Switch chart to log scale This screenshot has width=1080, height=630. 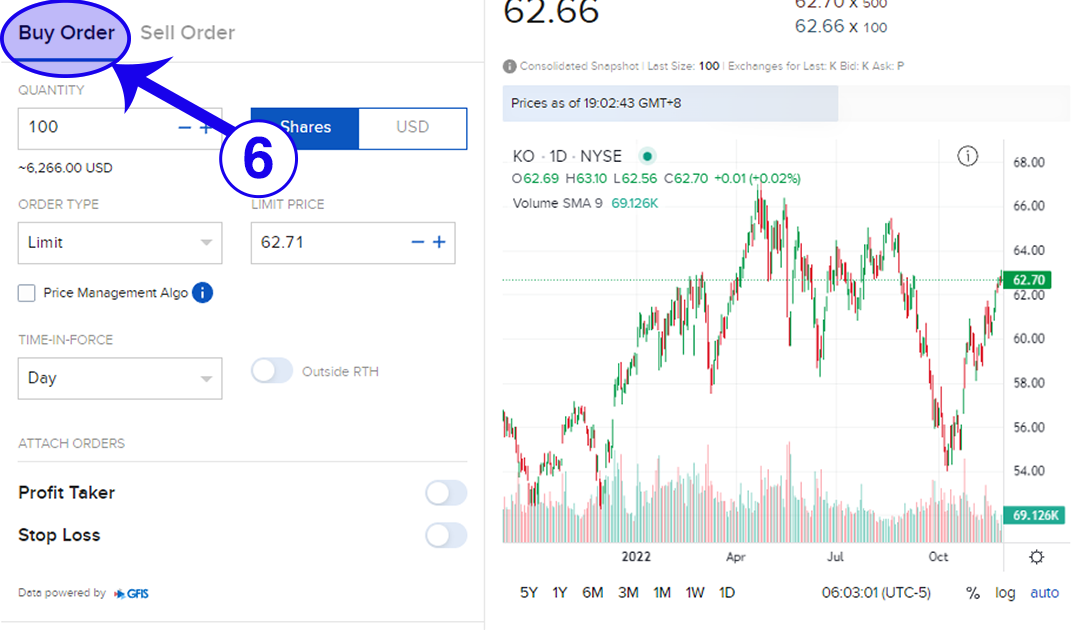pos(1005,592)
